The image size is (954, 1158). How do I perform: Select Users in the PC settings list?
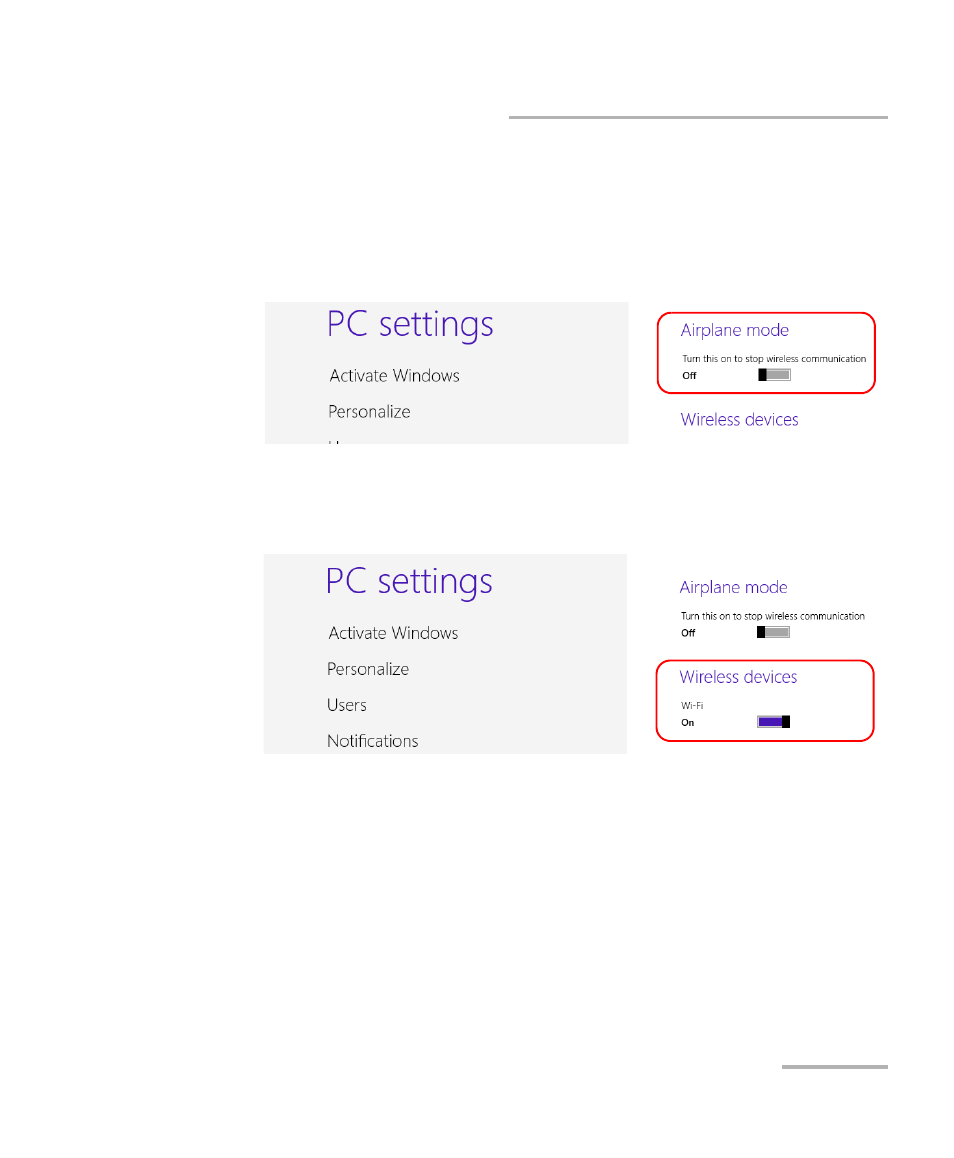346,705
